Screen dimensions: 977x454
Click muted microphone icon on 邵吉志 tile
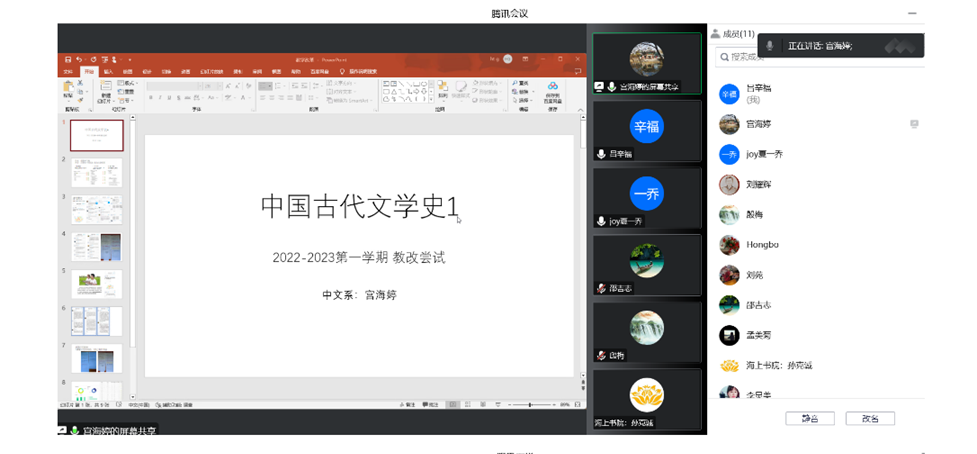[x=602, y=288]
